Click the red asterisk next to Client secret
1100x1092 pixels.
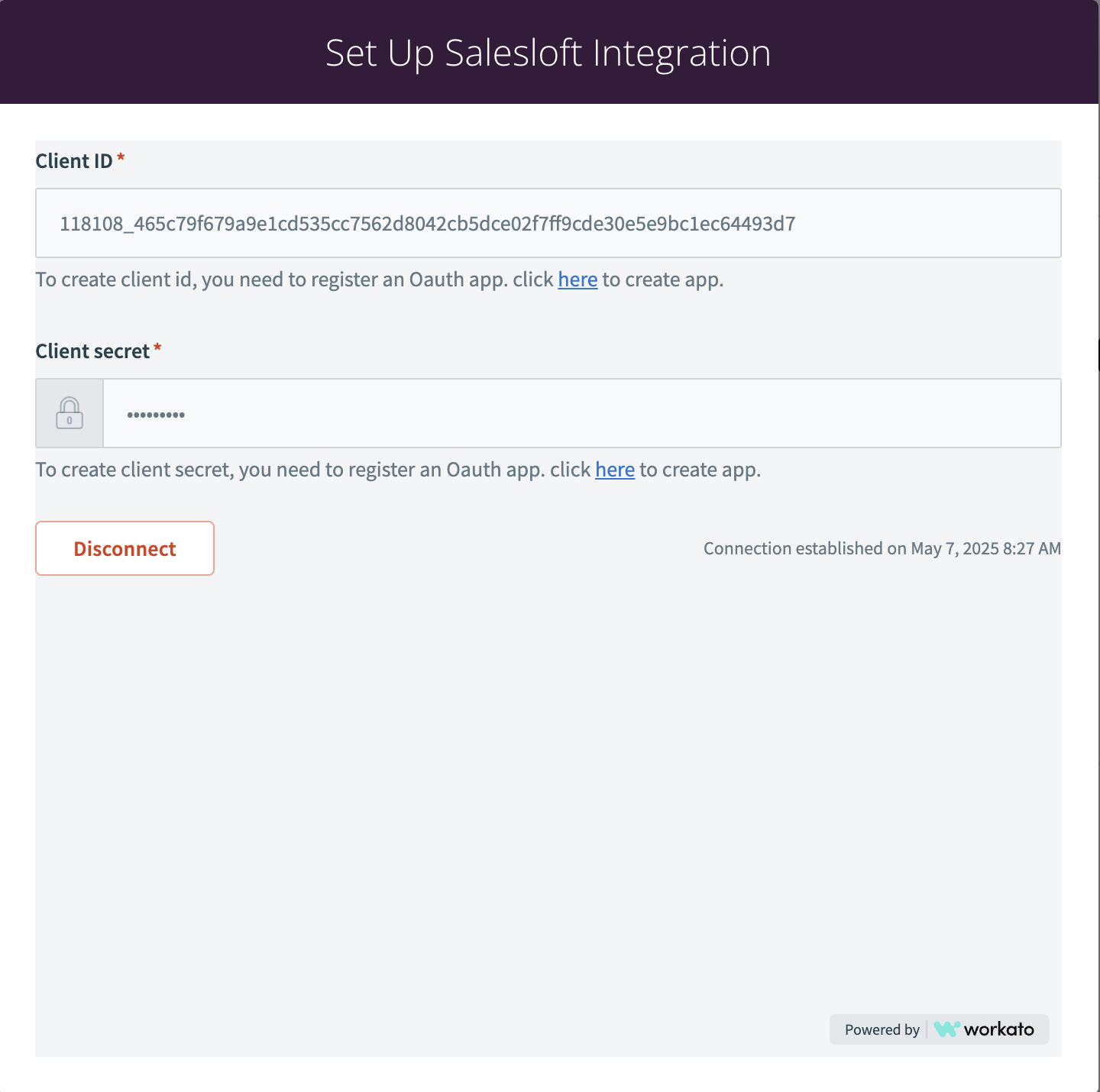157,347
